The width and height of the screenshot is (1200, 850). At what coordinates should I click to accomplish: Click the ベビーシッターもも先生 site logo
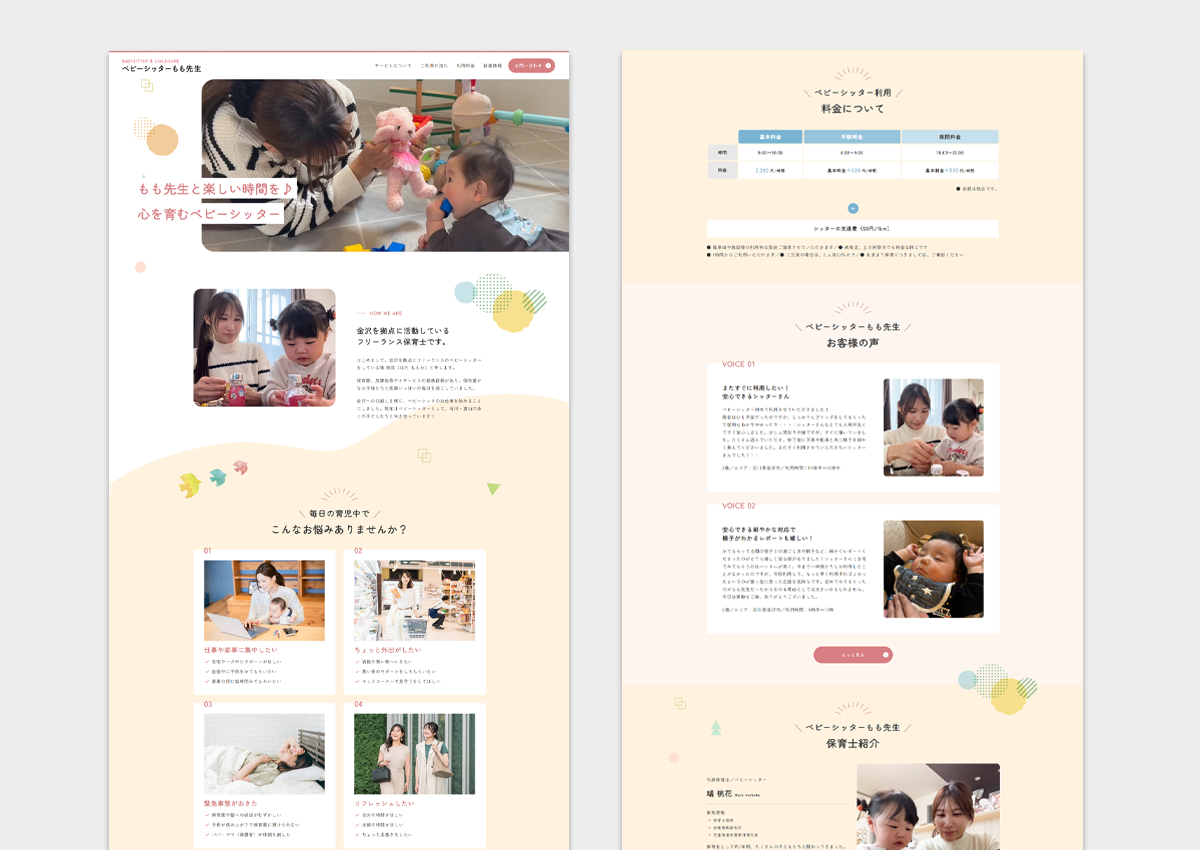point(161,68)
